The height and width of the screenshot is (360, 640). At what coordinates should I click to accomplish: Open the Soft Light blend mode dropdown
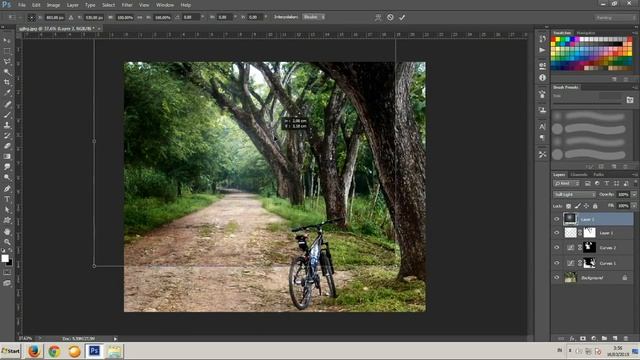click(574, 195)
